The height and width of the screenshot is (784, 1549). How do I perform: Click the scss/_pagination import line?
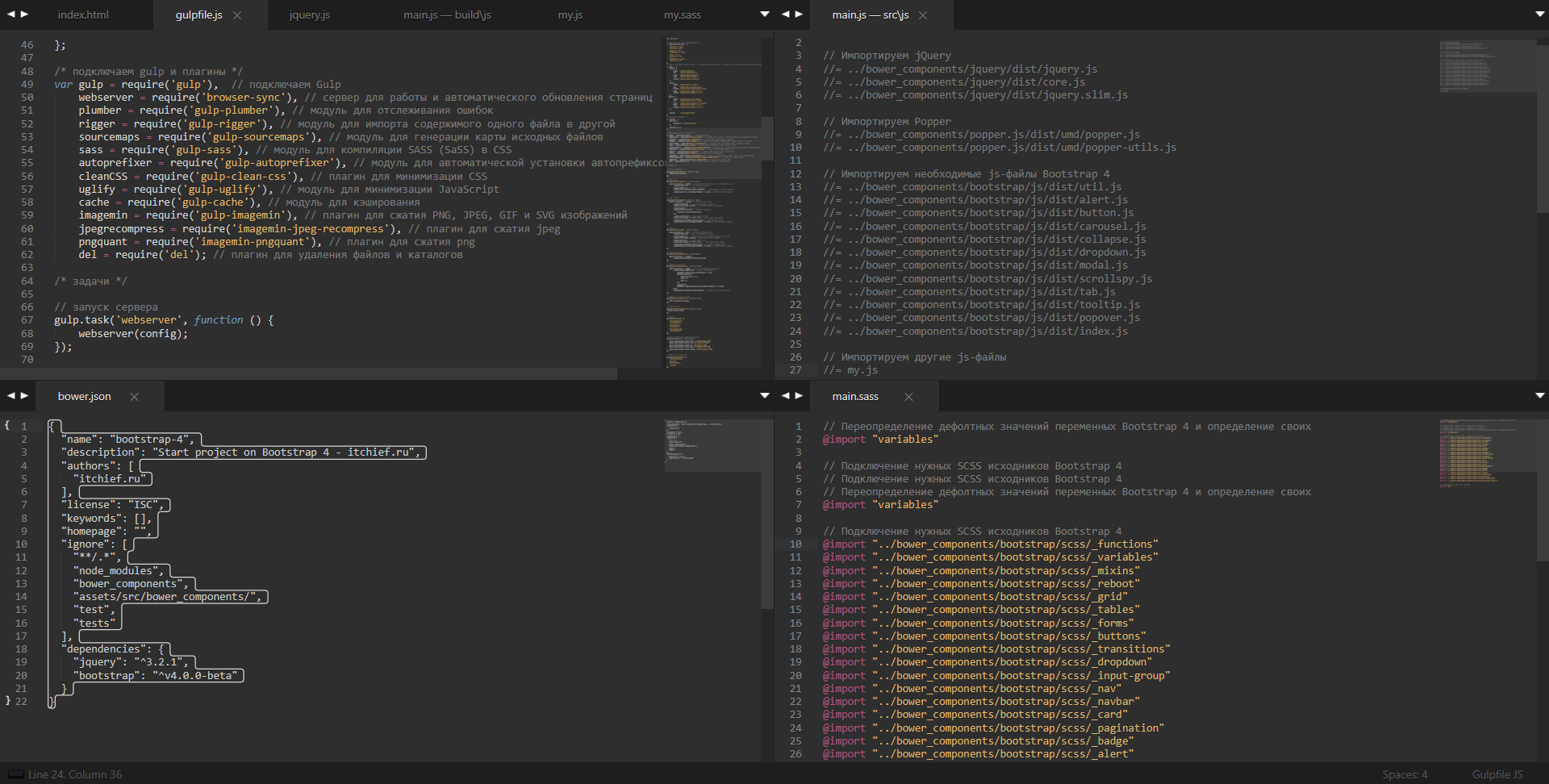point(993,728)
